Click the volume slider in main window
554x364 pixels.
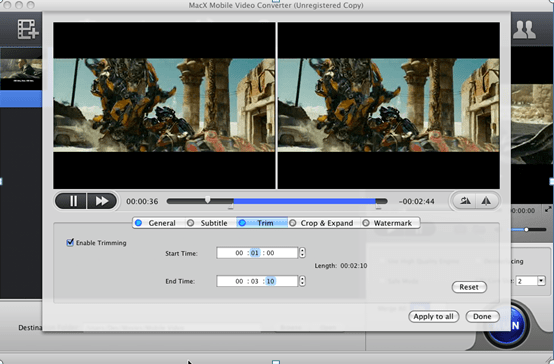click(x=529, y=230)
